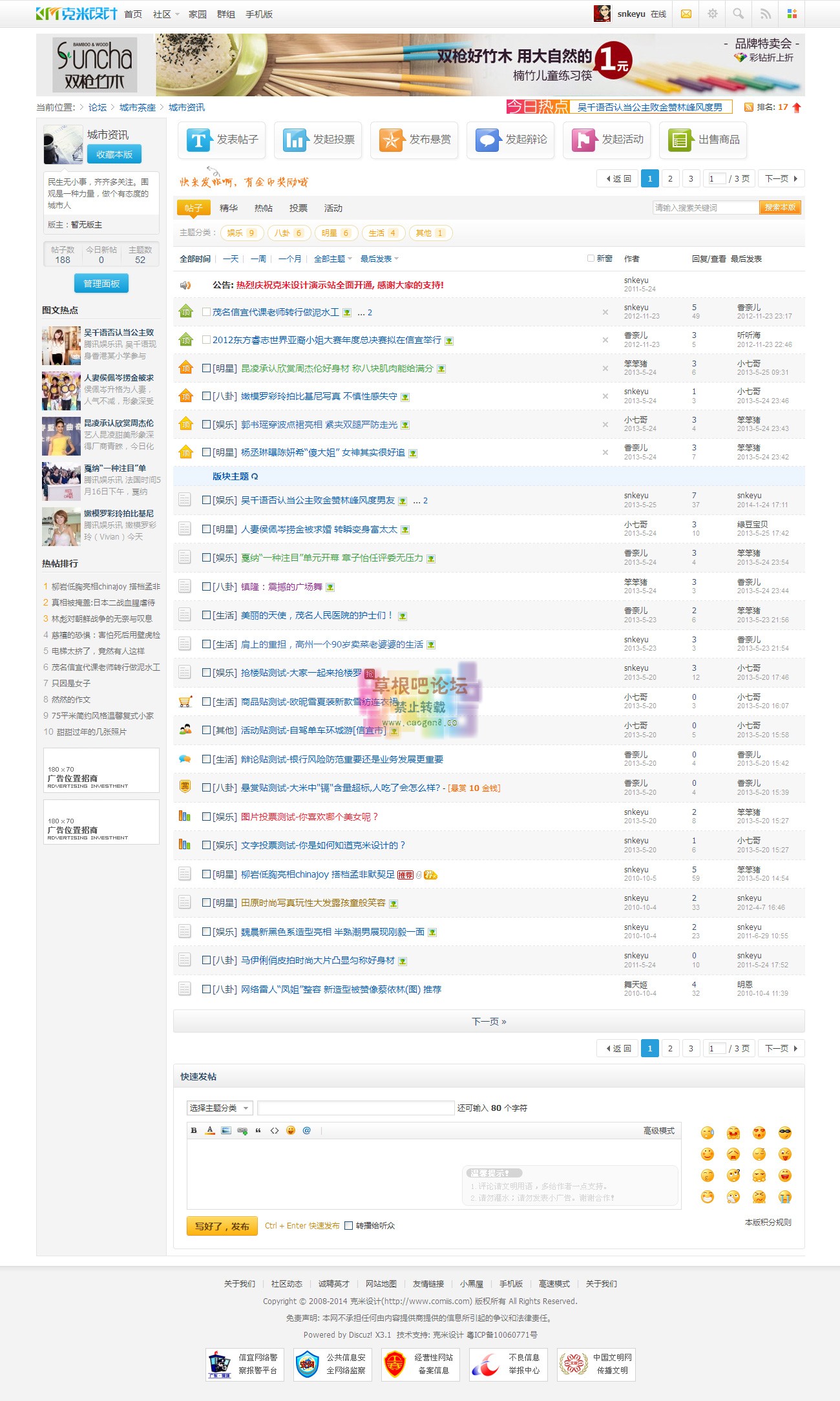Check the 新窗 (new window) checkbox
This screenshot has height=1401, width=840.
point(591,258)
